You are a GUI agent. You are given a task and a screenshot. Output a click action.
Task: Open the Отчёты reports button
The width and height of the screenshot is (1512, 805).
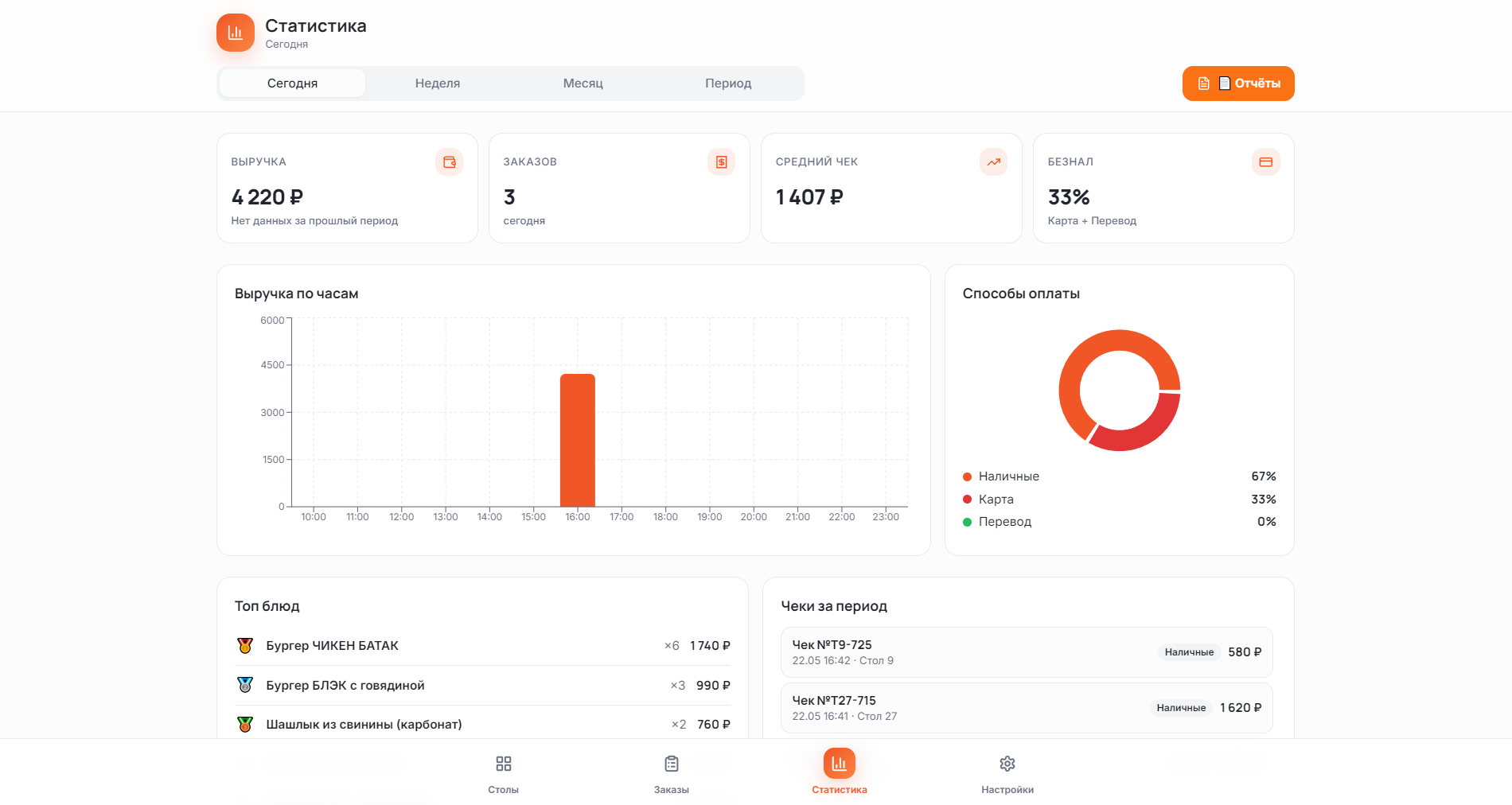pos(1238,84)
